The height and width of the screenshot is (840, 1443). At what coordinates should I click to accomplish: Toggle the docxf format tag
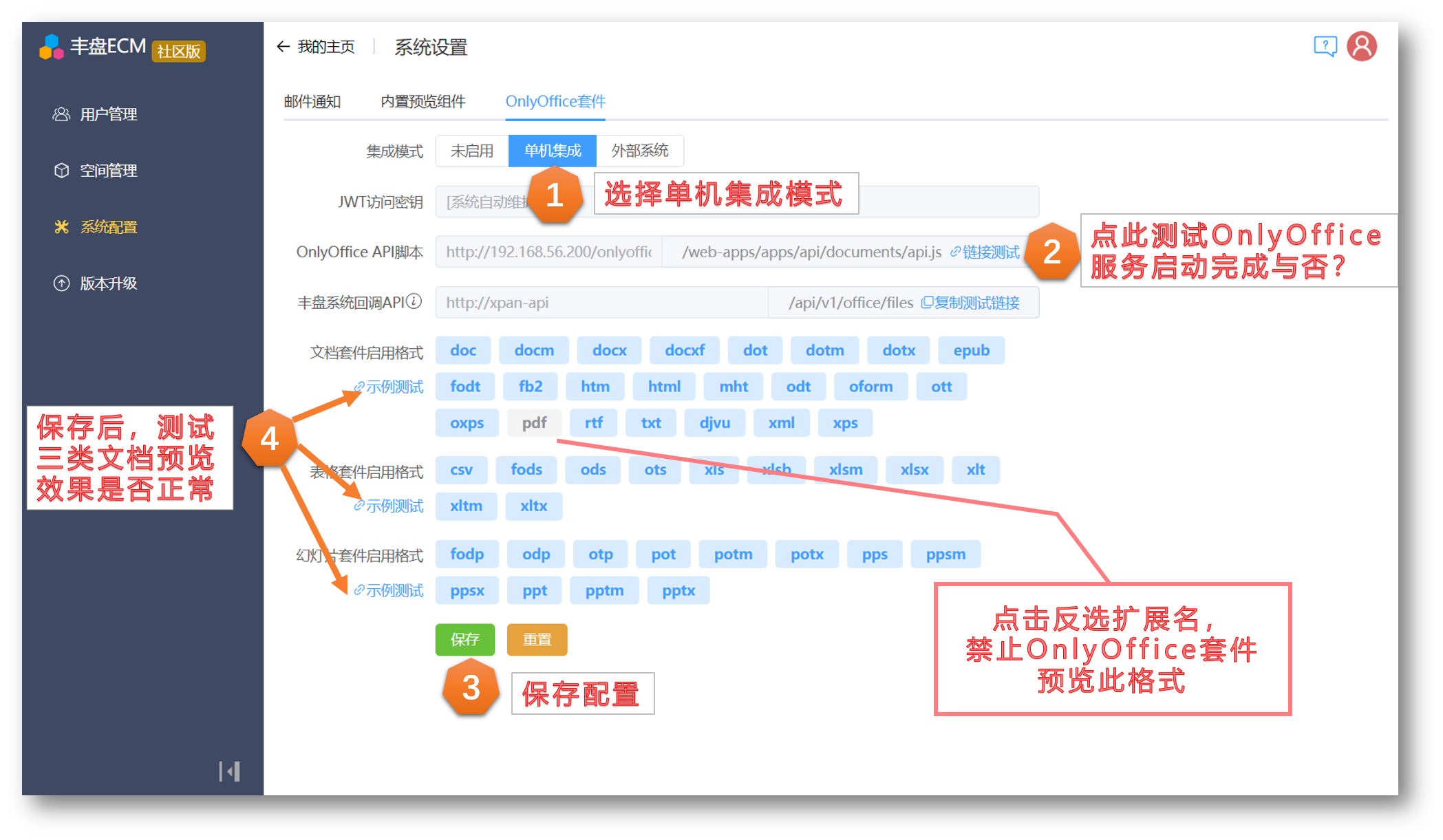pos(685,351)
